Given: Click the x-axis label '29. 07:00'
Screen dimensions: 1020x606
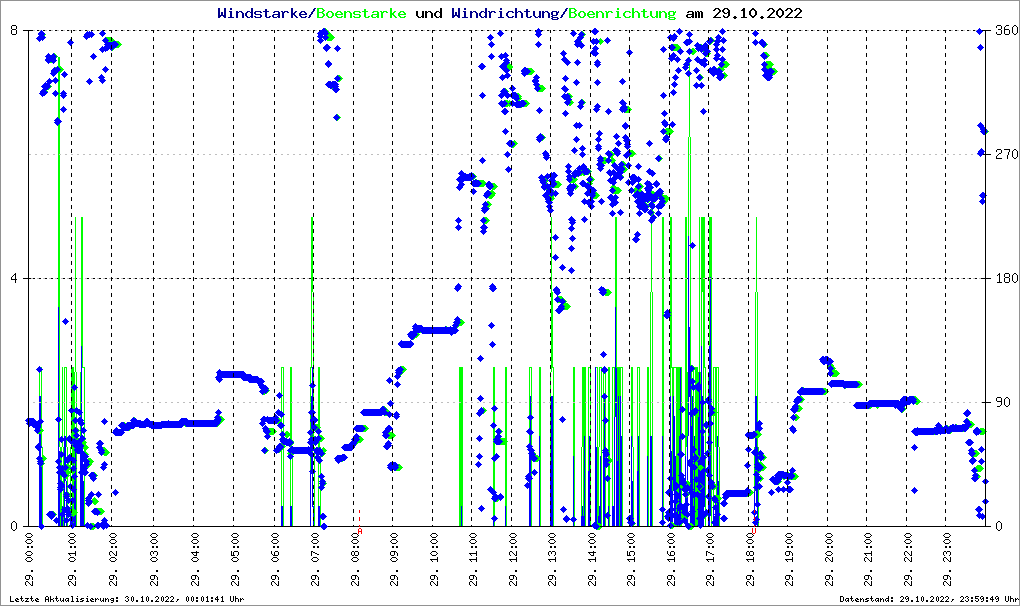Looking at the screenshot, I should click(x=315, y=559).
